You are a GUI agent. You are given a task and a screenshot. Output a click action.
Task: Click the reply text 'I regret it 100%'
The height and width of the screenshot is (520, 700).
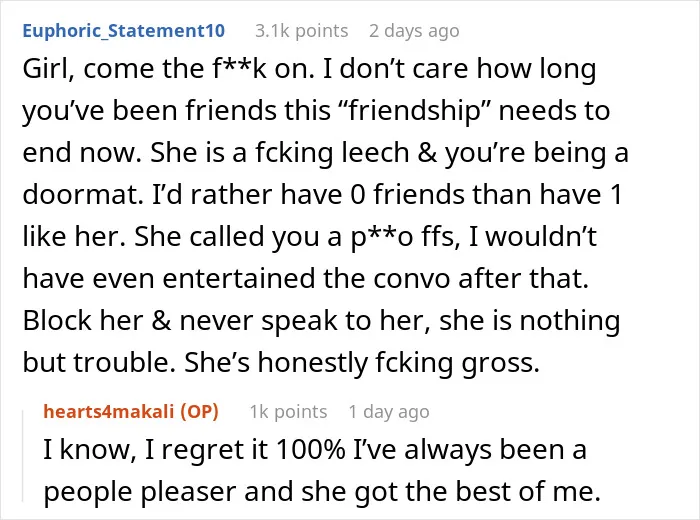tap(245, 449)
